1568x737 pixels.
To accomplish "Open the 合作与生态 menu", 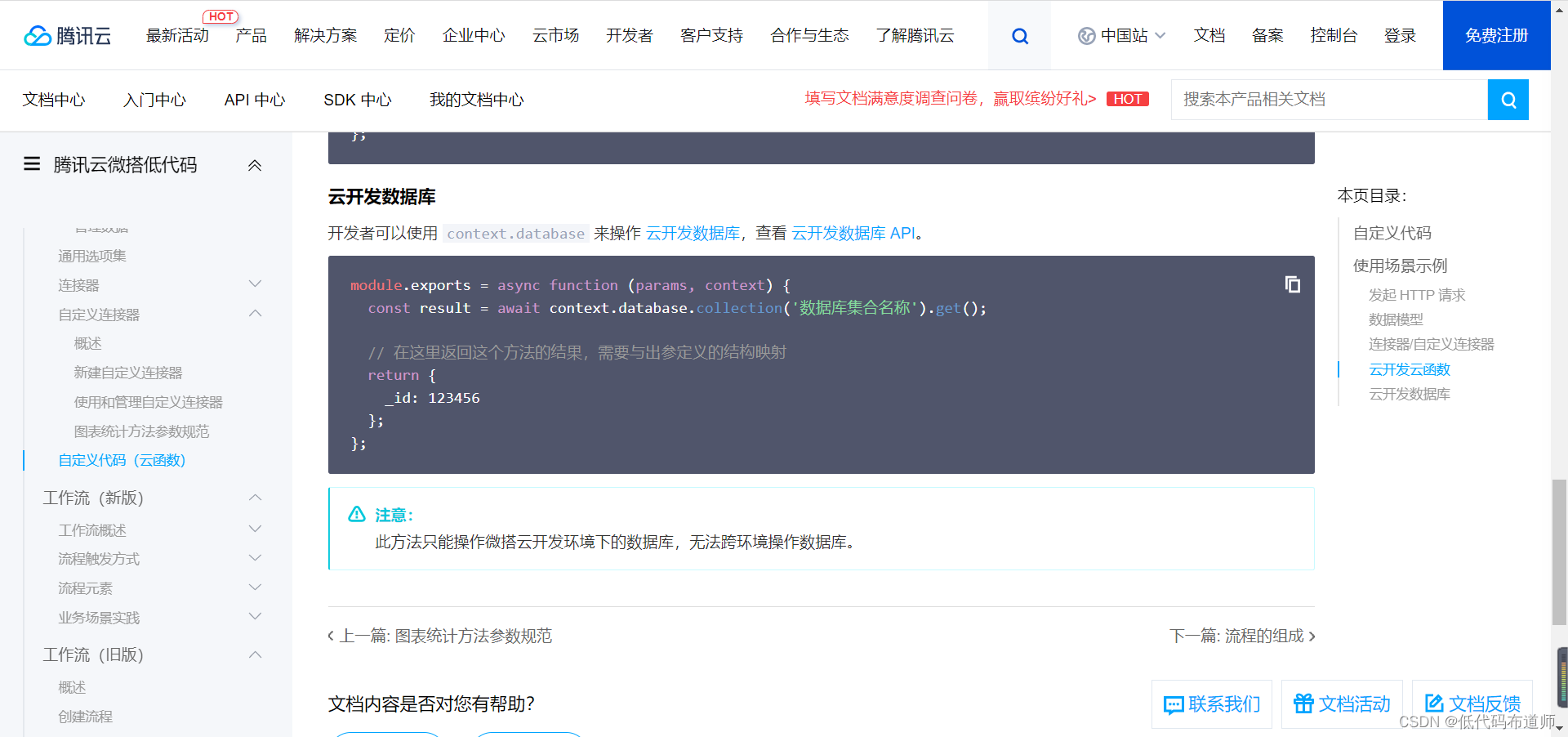I will (810, 36).
